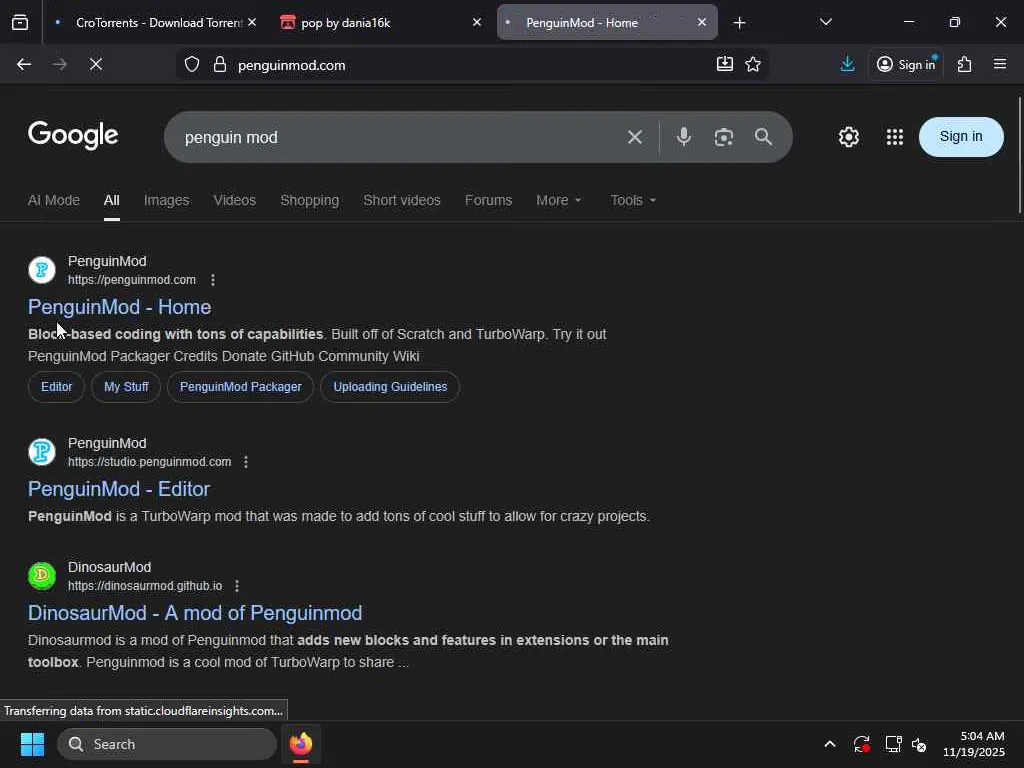Open the tracking protection shield icon
The height and width of the screenshot is (768, 1024).
[191, 65]
